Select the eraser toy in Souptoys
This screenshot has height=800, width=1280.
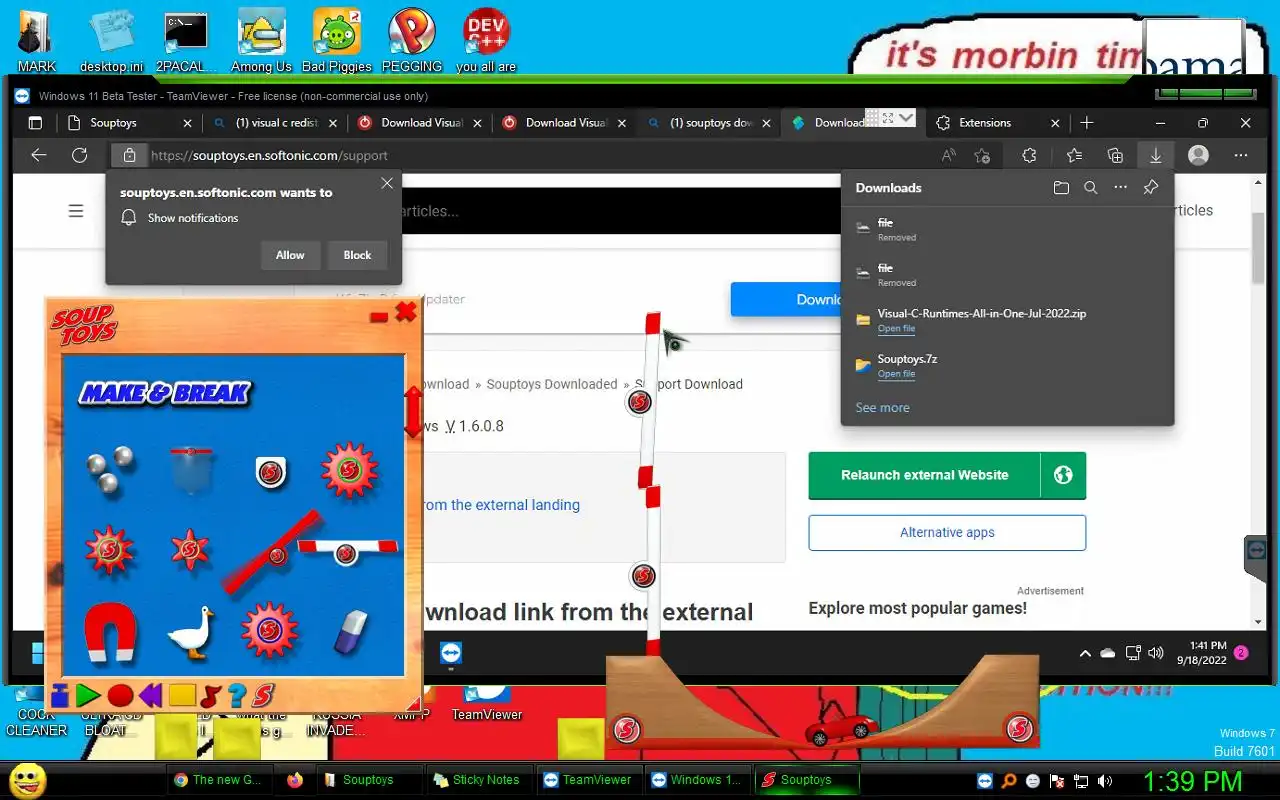click(x=350, y=632)
